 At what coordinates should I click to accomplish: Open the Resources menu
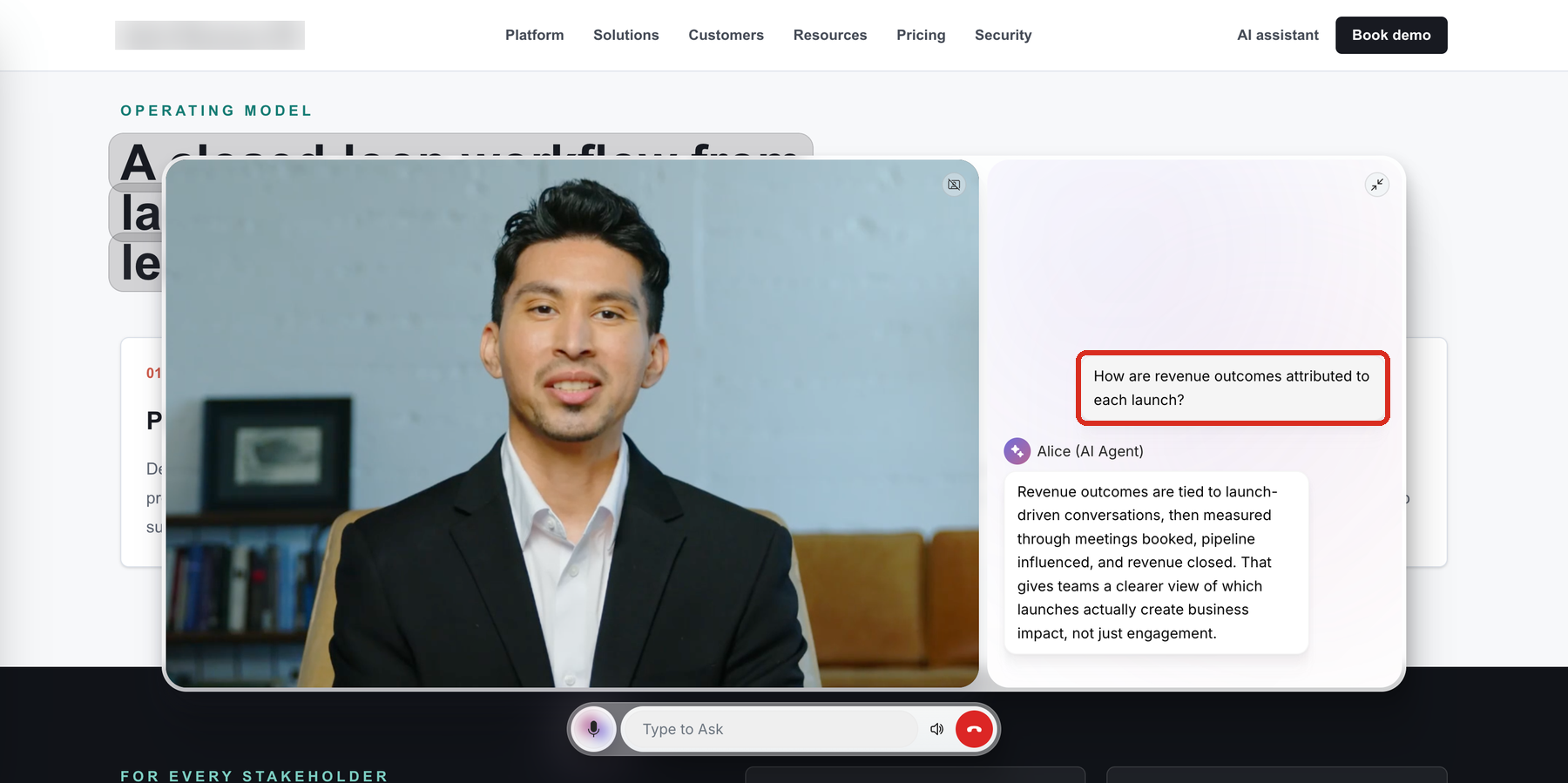coord(830,35)
